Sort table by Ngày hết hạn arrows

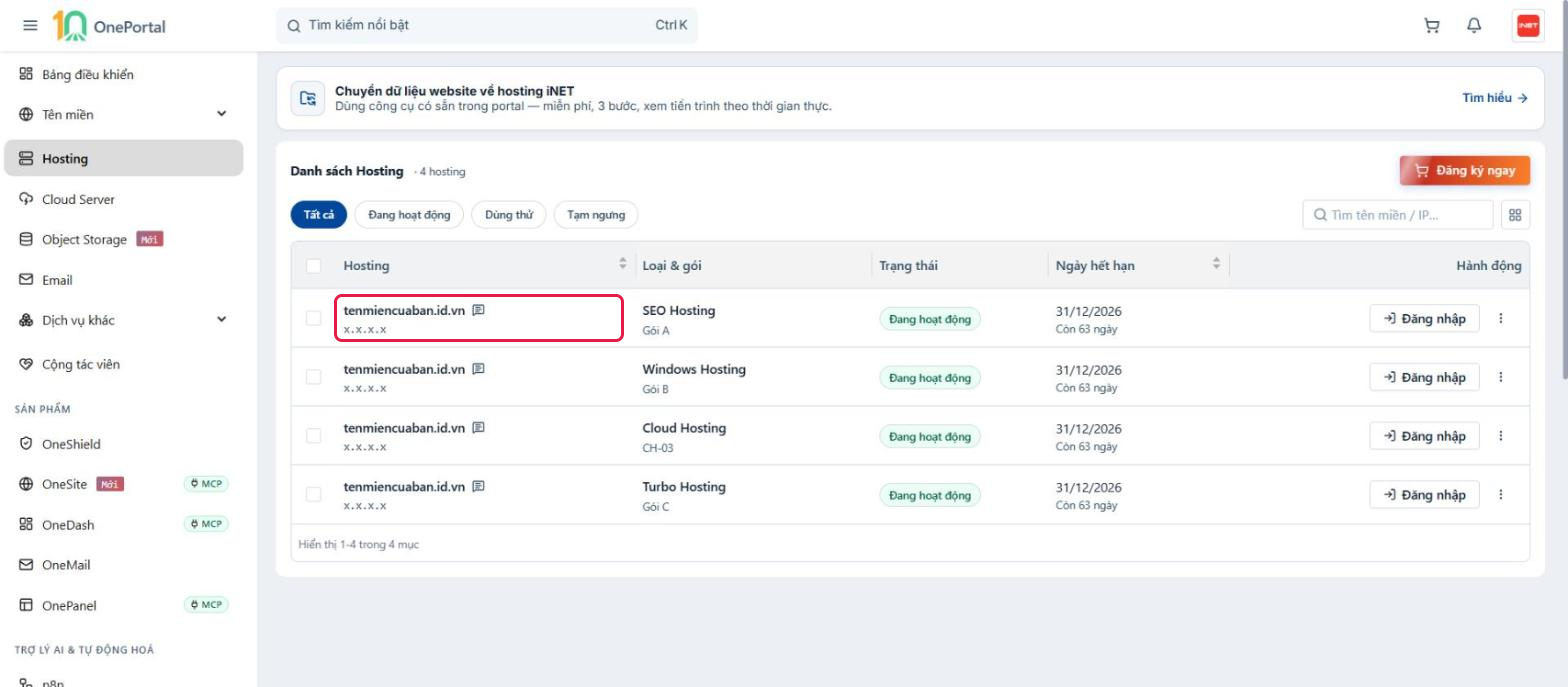1216,264
